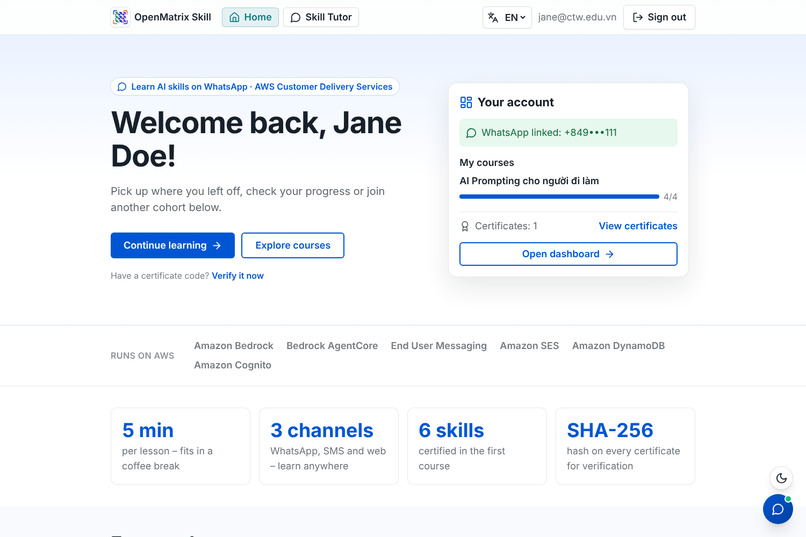This screenshot has width=806, height=537.
Task: Click the 4/4 progress count
Action: (x=670, y=197)
